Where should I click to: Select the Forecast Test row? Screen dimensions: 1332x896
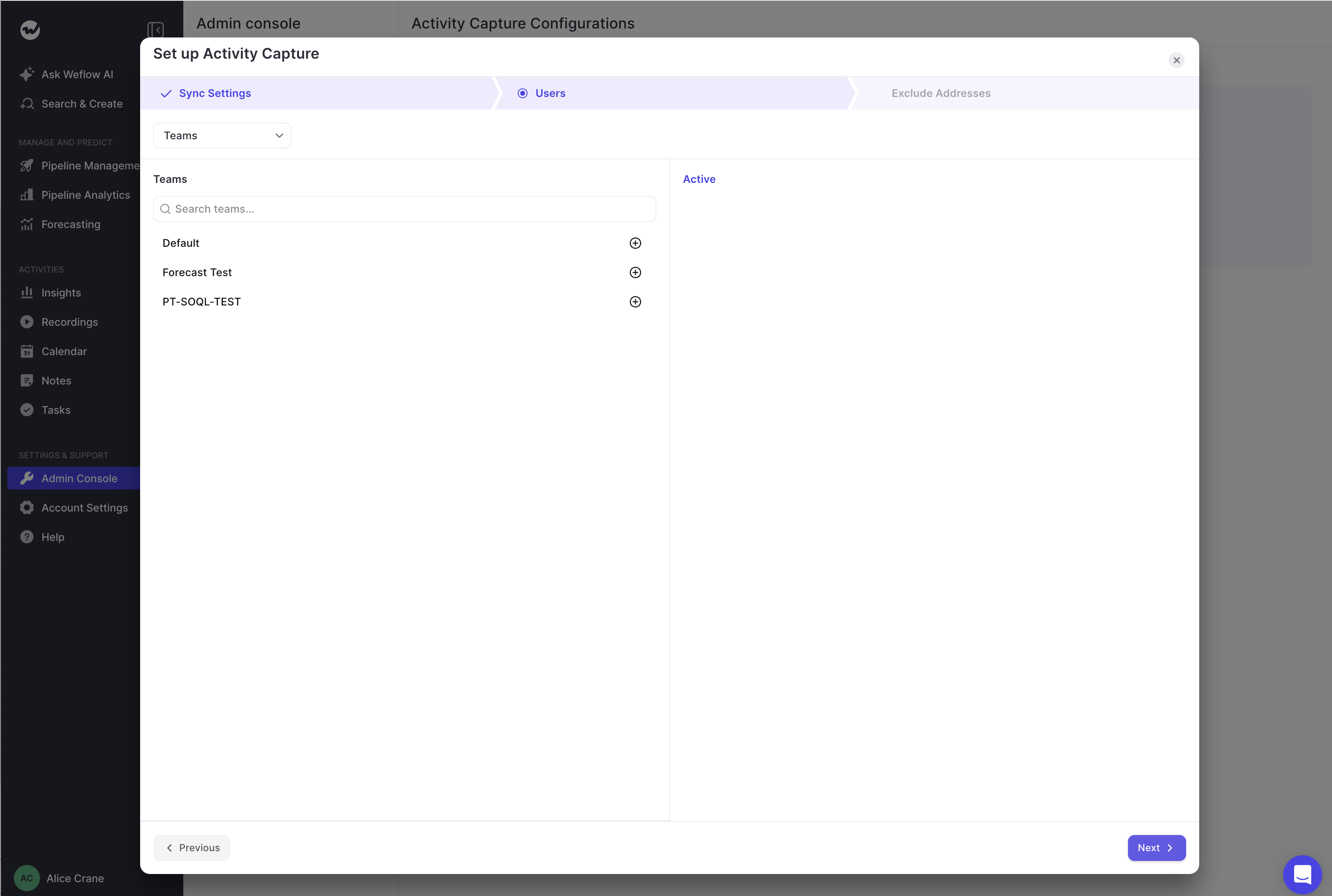click(404, 272)
